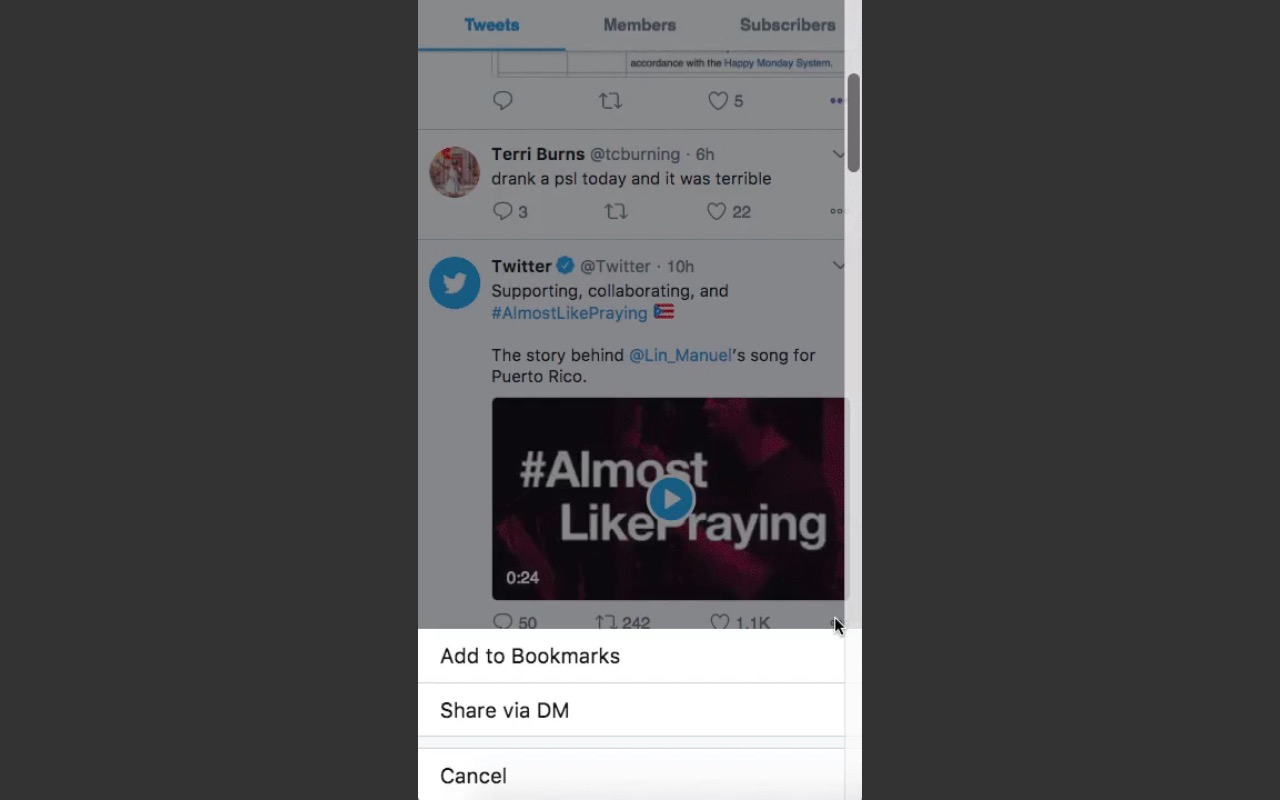The image size is (1280, 800).
Task: Switch to the Members tab
Action: point(639,25)
